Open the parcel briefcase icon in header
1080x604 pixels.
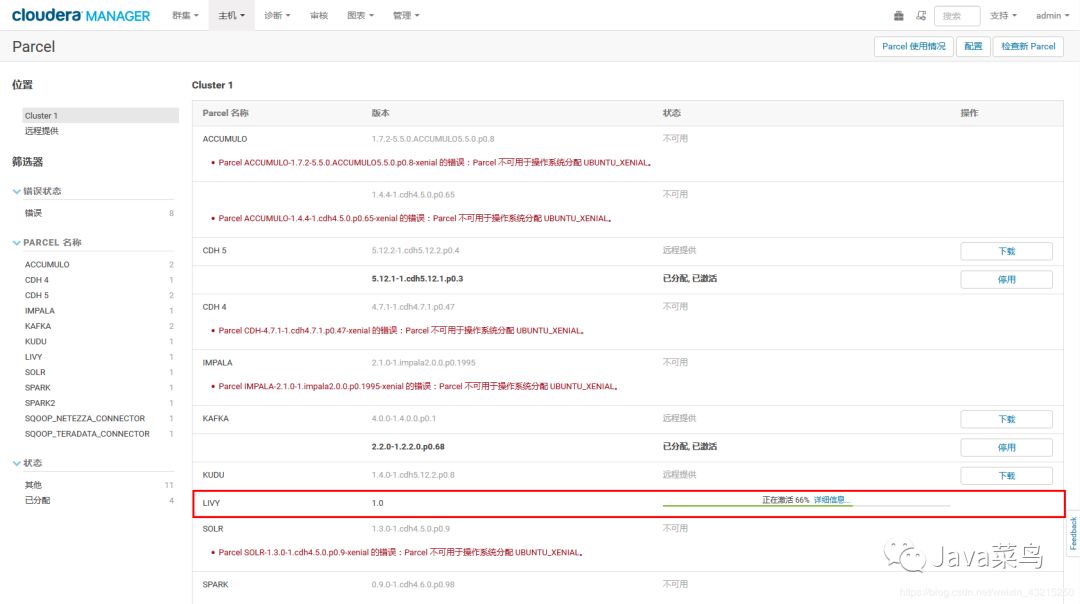pos(898,15)
